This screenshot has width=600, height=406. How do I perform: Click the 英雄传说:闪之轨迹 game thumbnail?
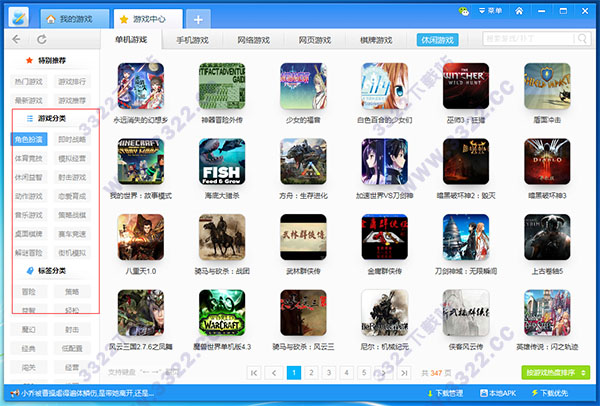coord(547,313)
